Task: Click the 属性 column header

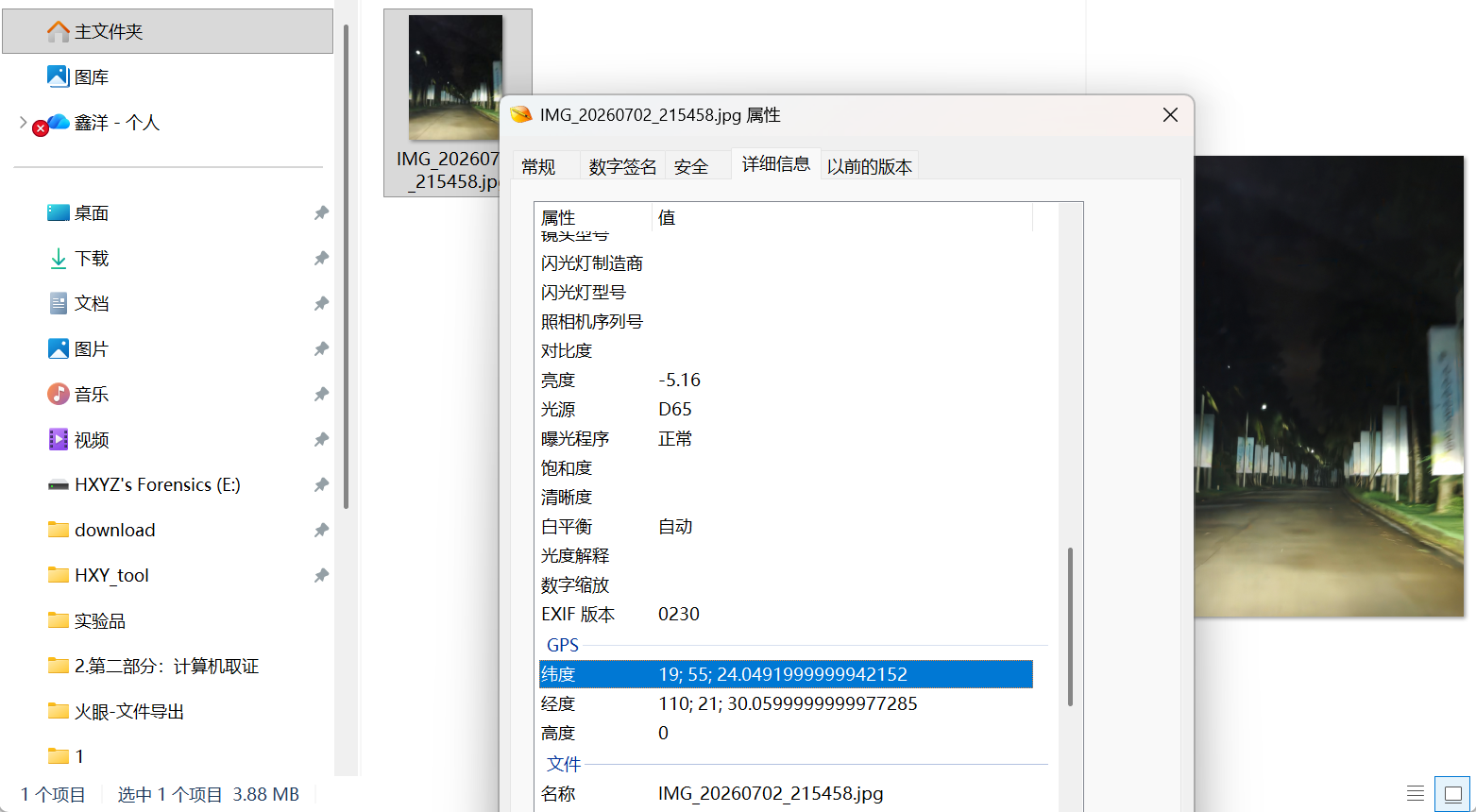Action: [593, 217]
